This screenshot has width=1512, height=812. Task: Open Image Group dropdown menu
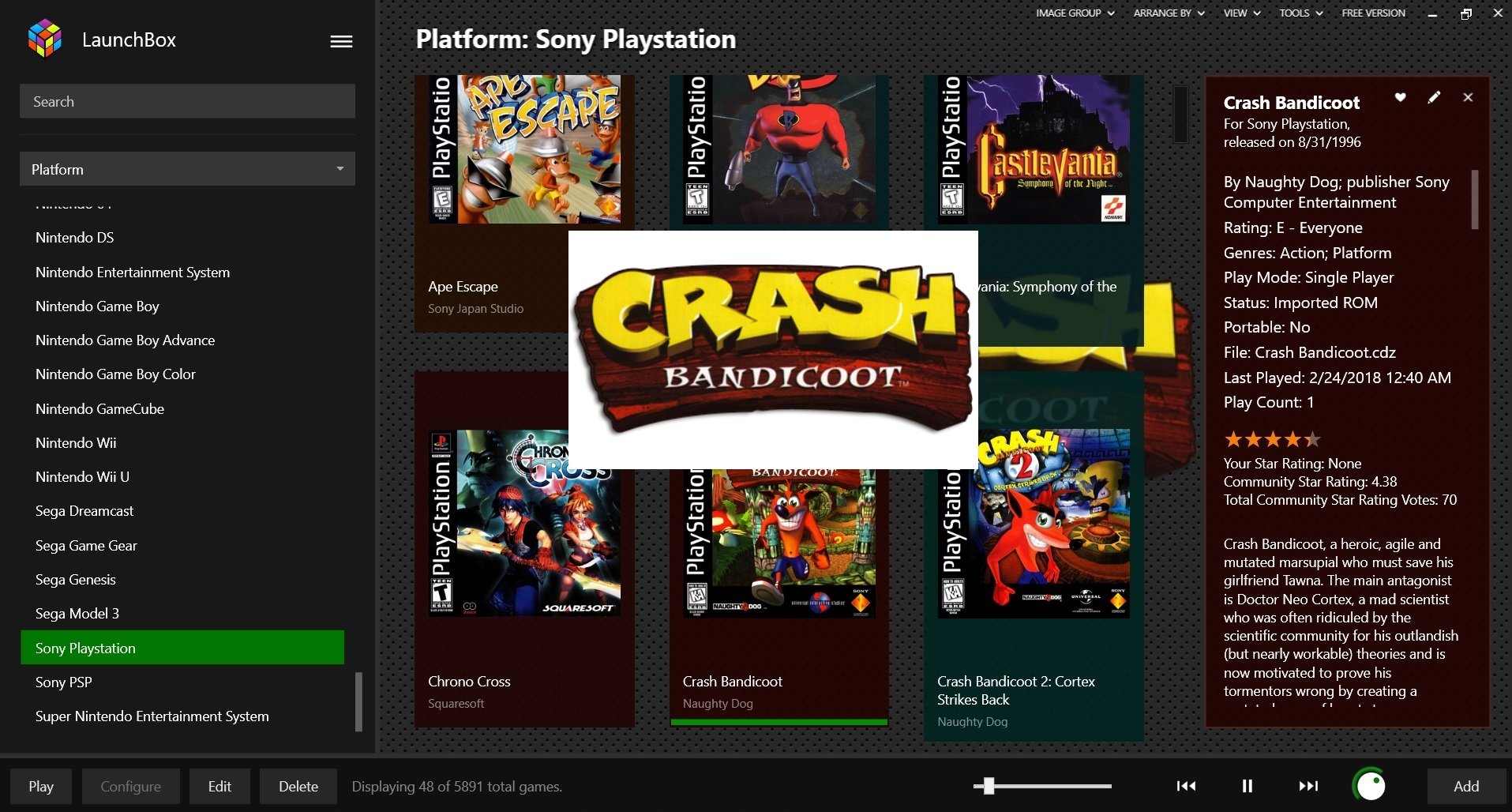1075,13
